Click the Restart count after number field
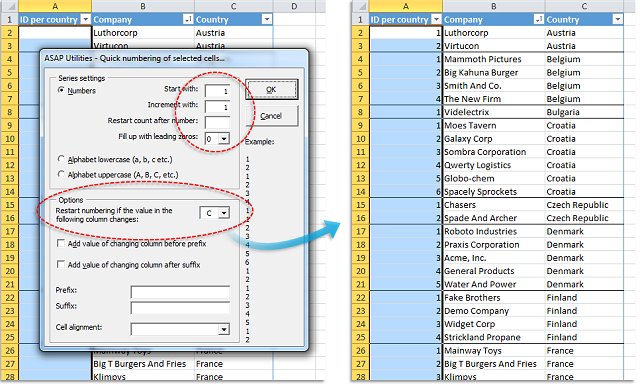Viewport: 640px width, 386px height. [217, 122]
